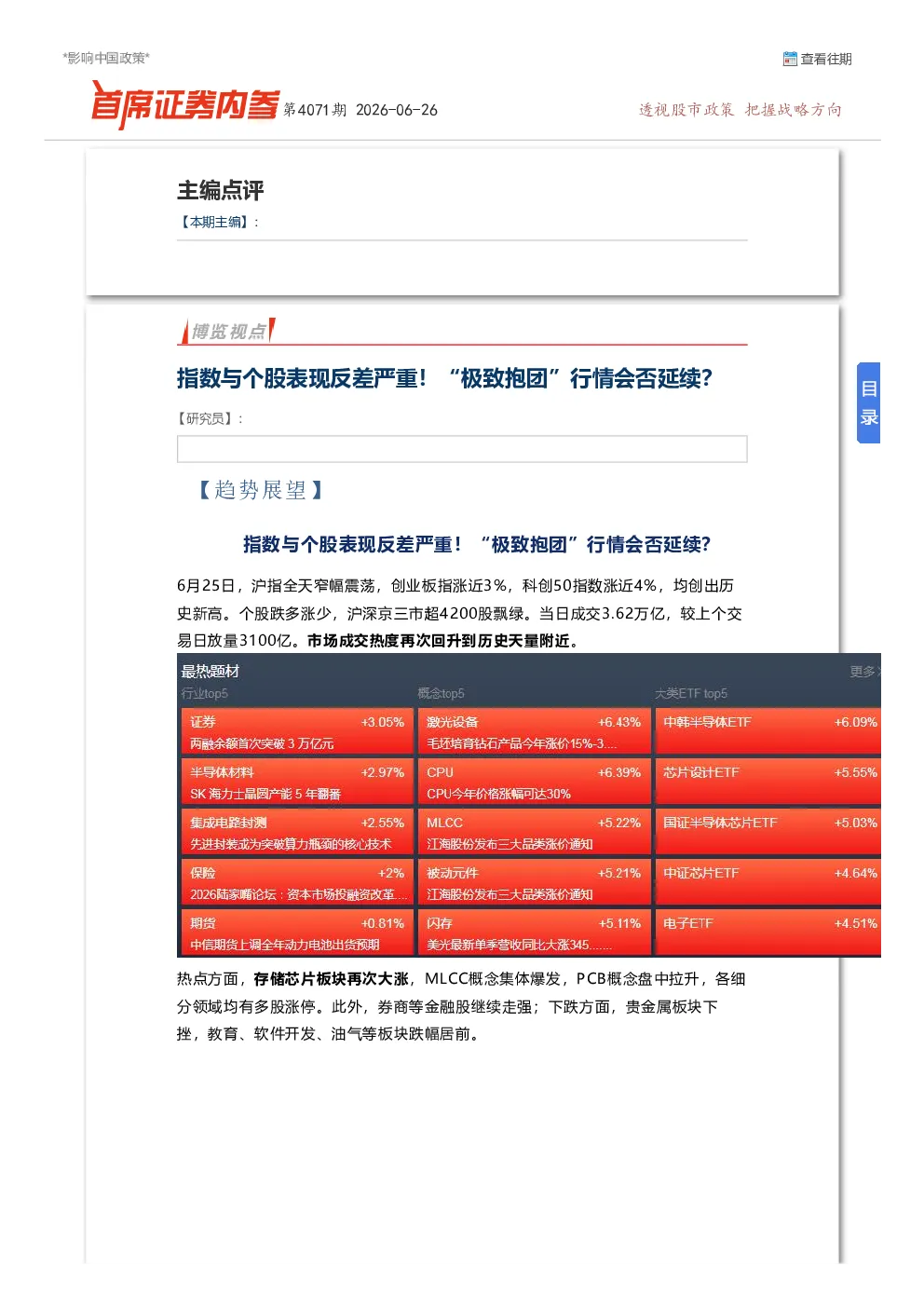Image resolution: width=924 pixels, height=1307 pixels.
Task: Open the CPU +6.39% card
Action: point(534,782)
